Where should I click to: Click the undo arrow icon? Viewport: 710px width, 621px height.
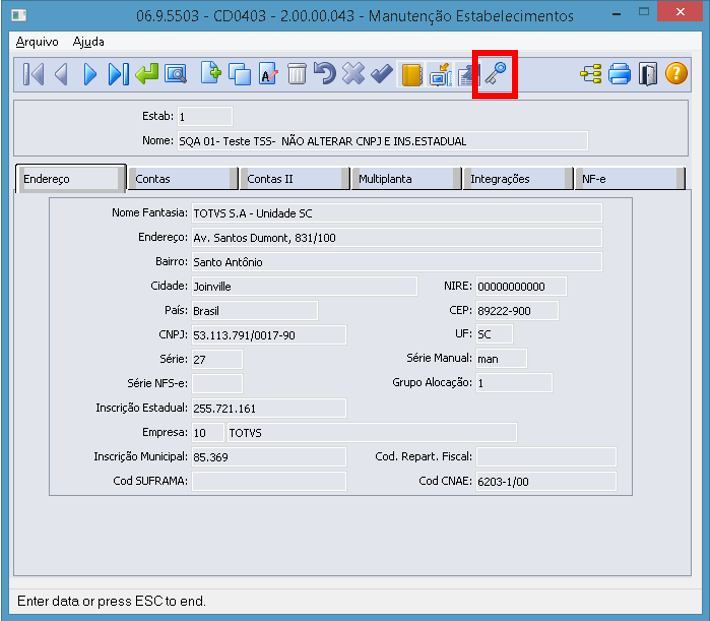pyautogui.click(x=325, y=74)
